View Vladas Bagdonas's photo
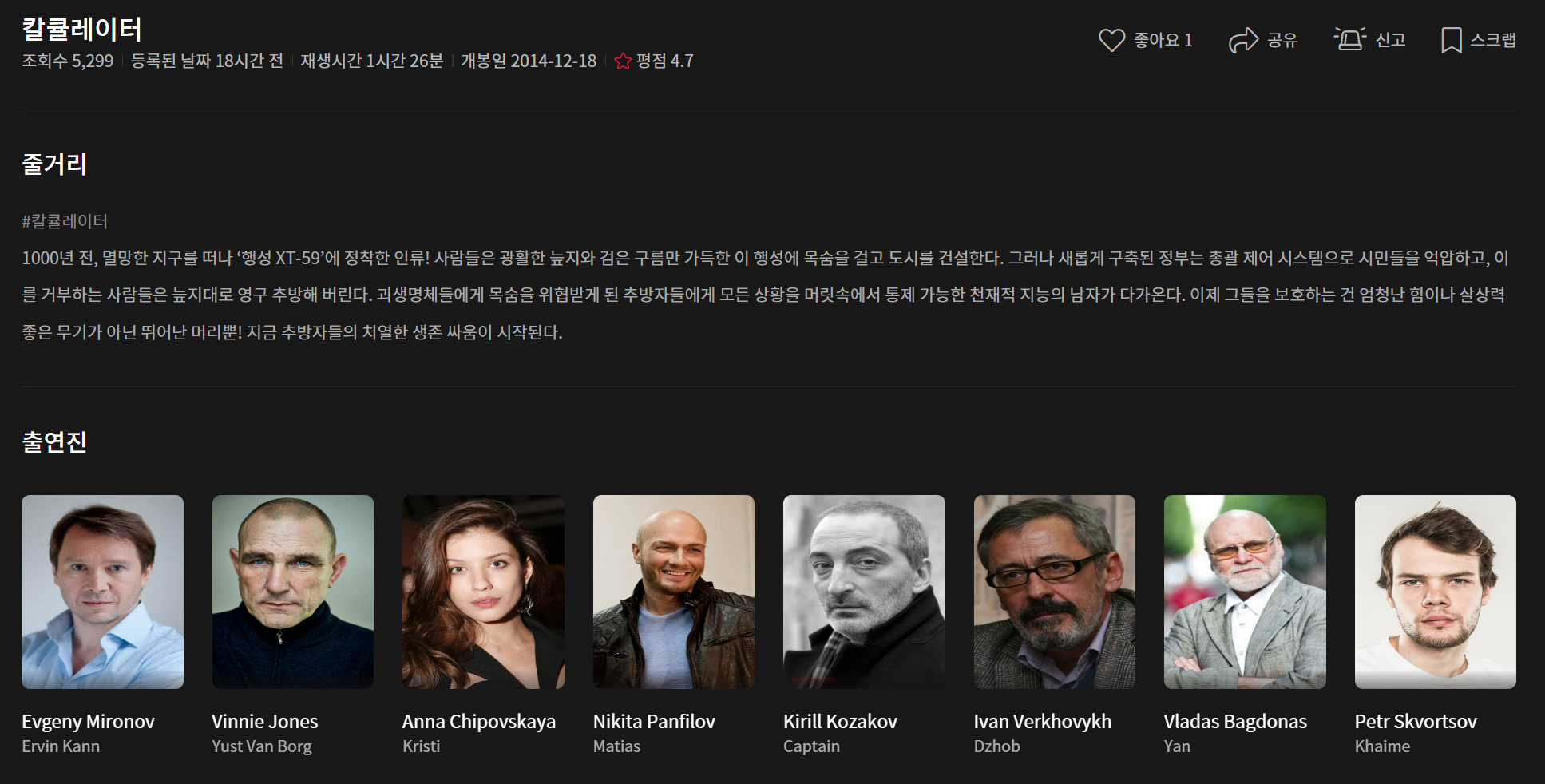The width and height of the screenshot is (1545, 784). click(x=1245, y=592)
